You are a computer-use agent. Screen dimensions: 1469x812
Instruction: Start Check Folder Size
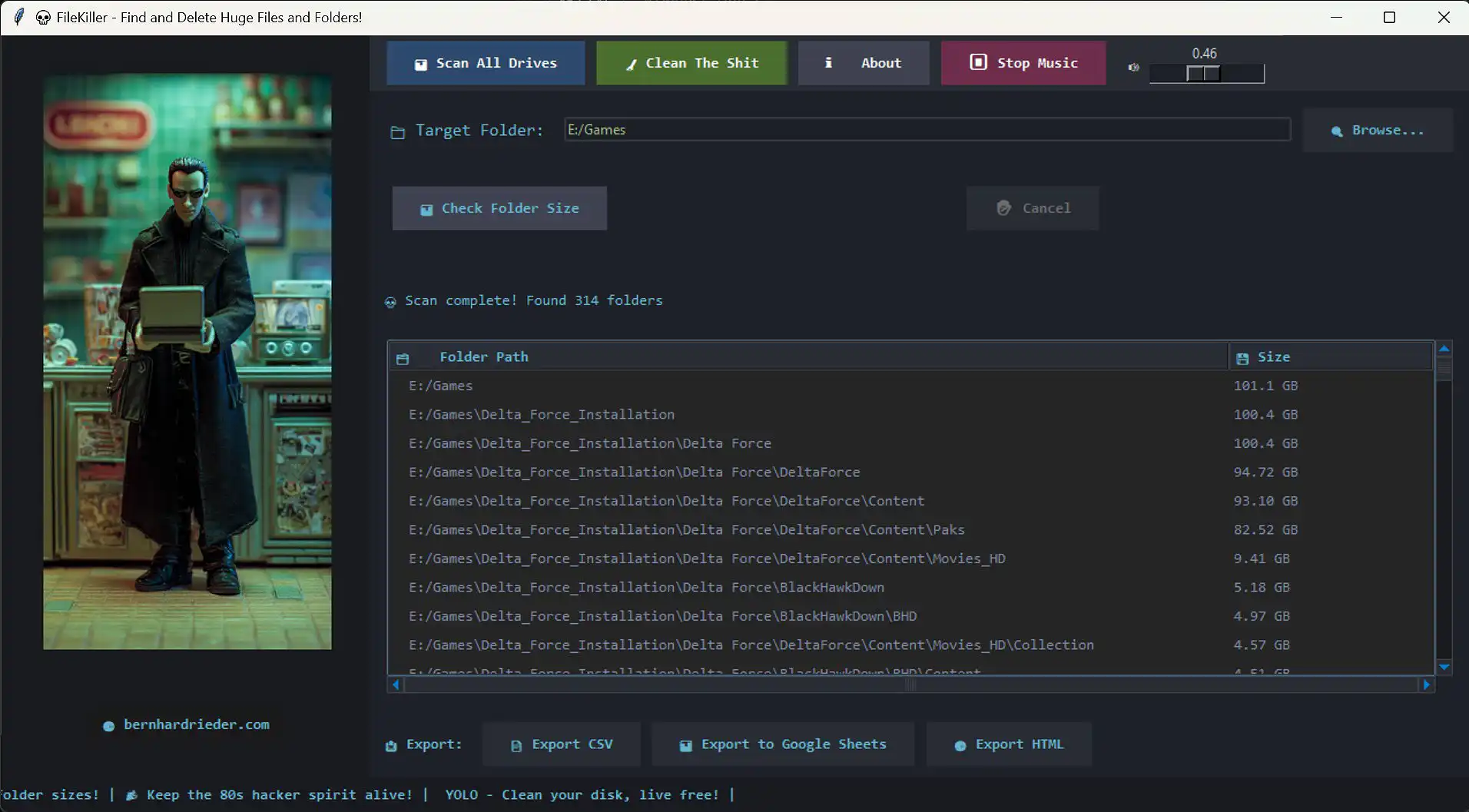(x=499, y=208)
